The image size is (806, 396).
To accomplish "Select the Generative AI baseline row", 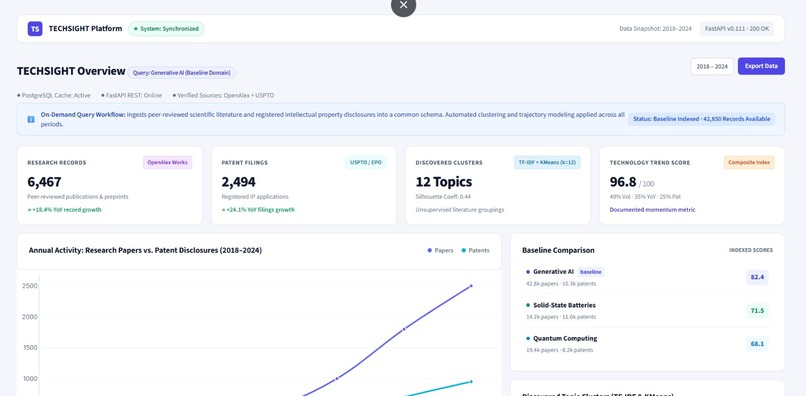I will pos(647,277).
